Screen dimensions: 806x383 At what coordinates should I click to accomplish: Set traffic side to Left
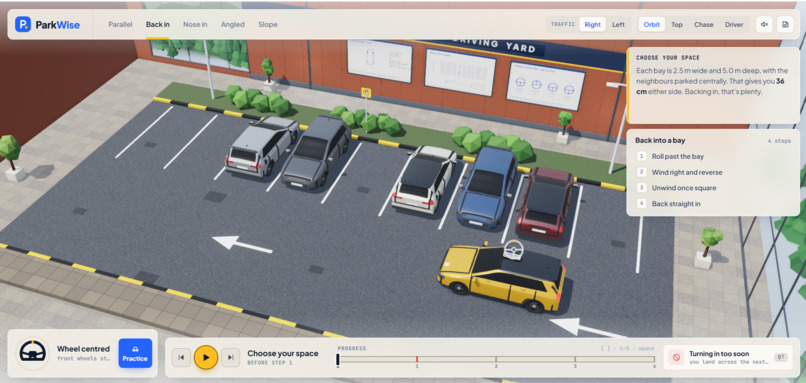pyautogui.click(x=618, y=24)
